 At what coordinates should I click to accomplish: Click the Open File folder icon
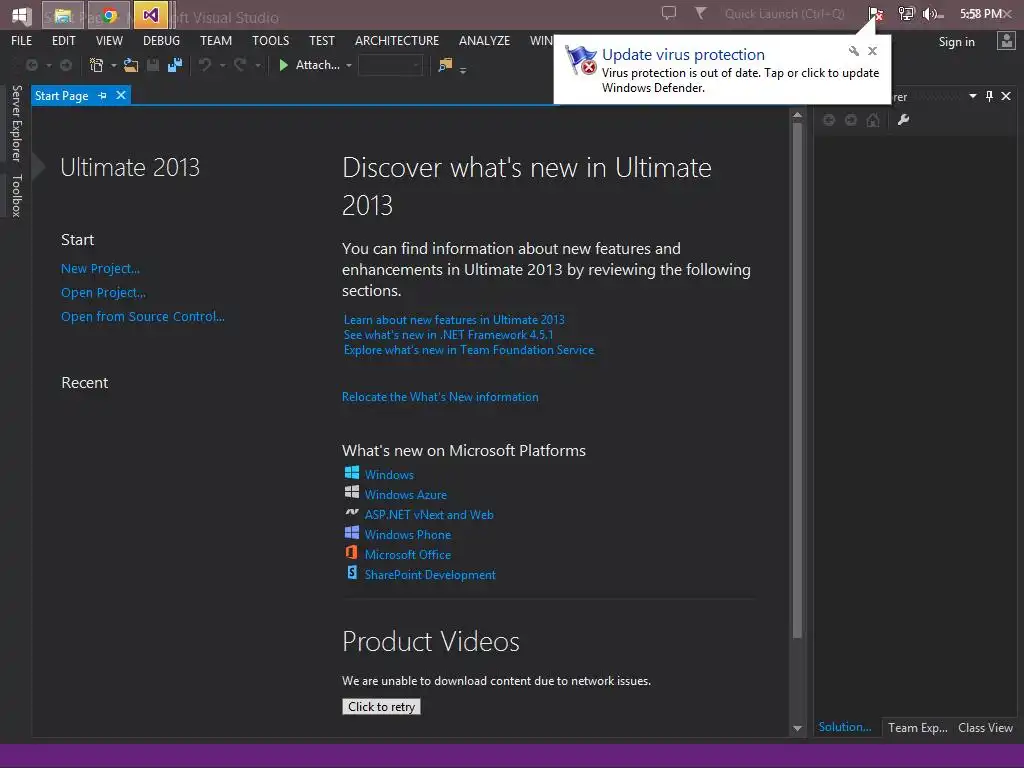coord(131,65)
